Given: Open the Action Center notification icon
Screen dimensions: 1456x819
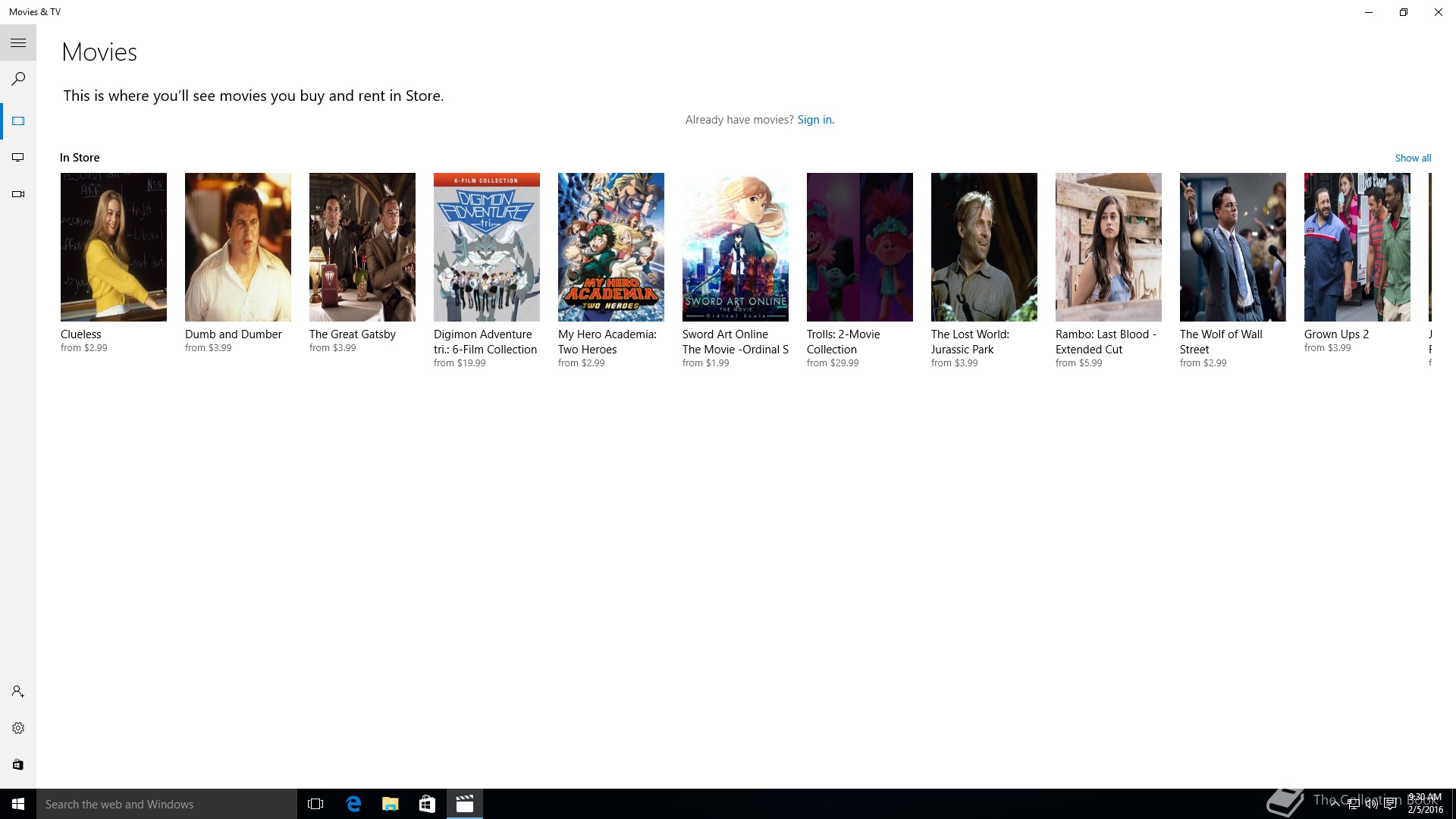Looking at the screenshot, I should point(1390,804).
